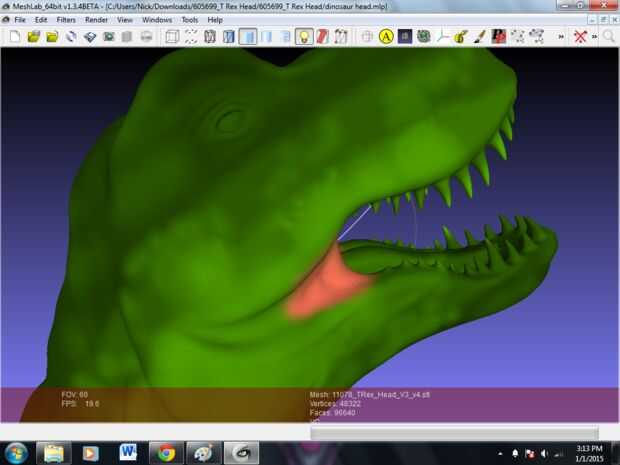Viewport: 620px width, 465px height.
Task: Open the Tools menu
Action: (189, 20)
